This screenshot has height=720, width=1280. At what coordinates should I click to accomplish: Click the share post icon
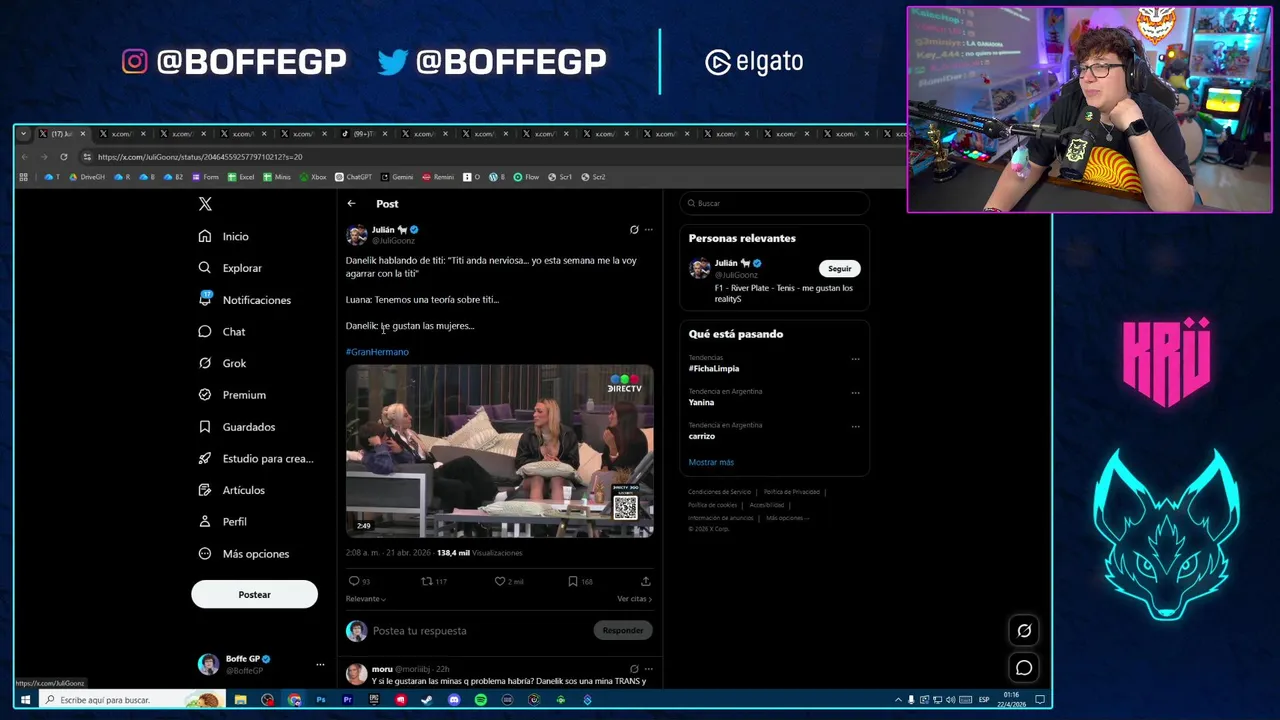[x=645, y=581]
